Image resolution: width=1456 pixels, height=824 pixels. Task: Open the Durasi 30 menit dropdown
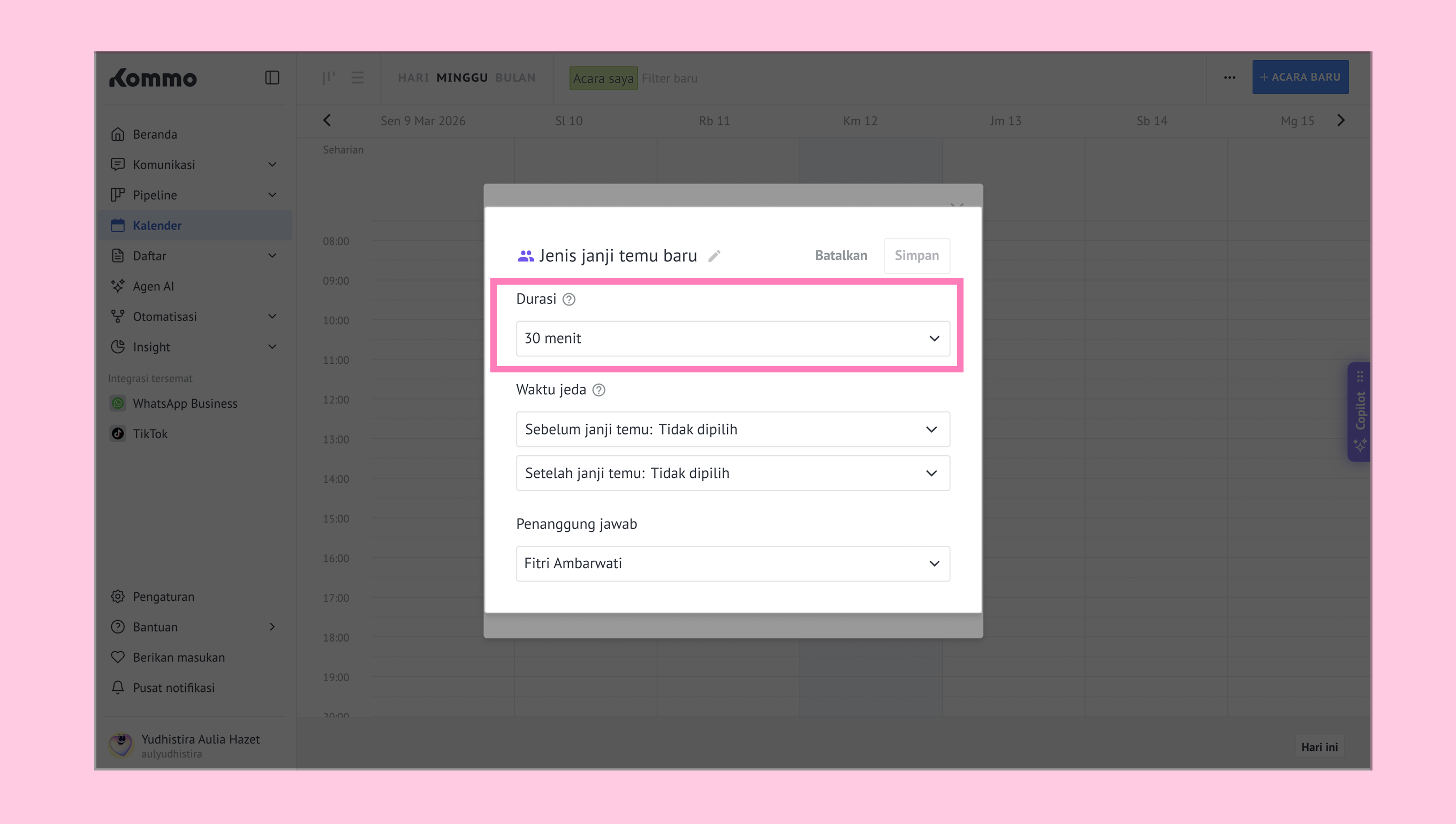pos(732,338)
